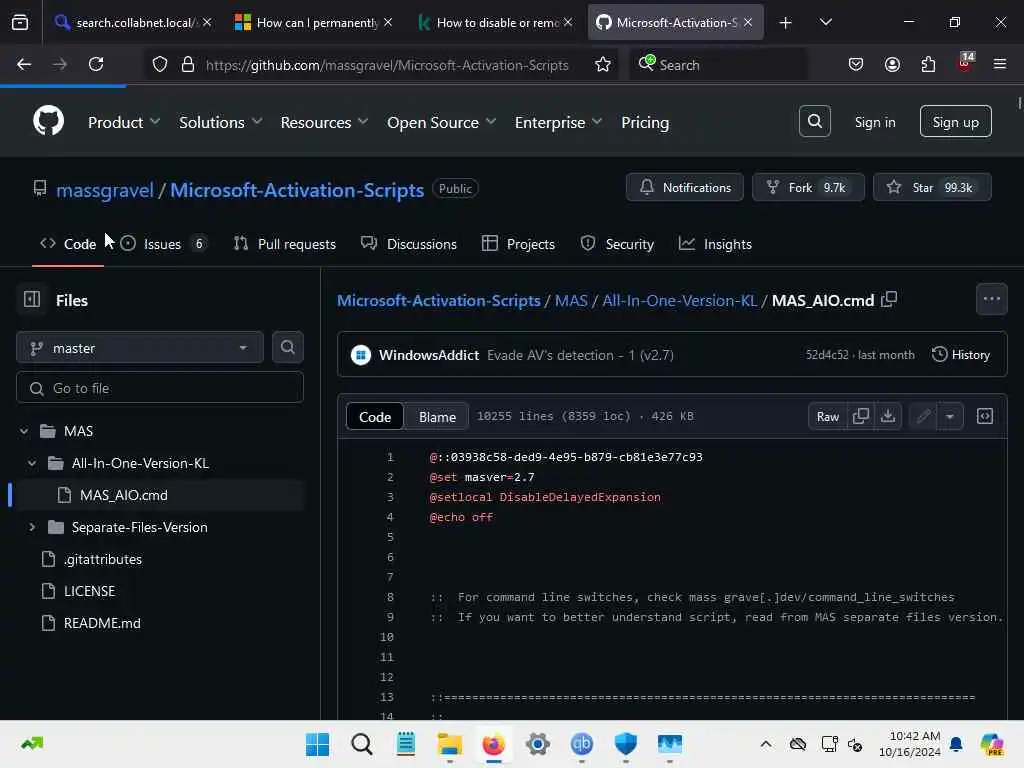Open the symbols panel icon
Image resolution: width=1024 pixels, height=768 pixels.
pos(985,416)
